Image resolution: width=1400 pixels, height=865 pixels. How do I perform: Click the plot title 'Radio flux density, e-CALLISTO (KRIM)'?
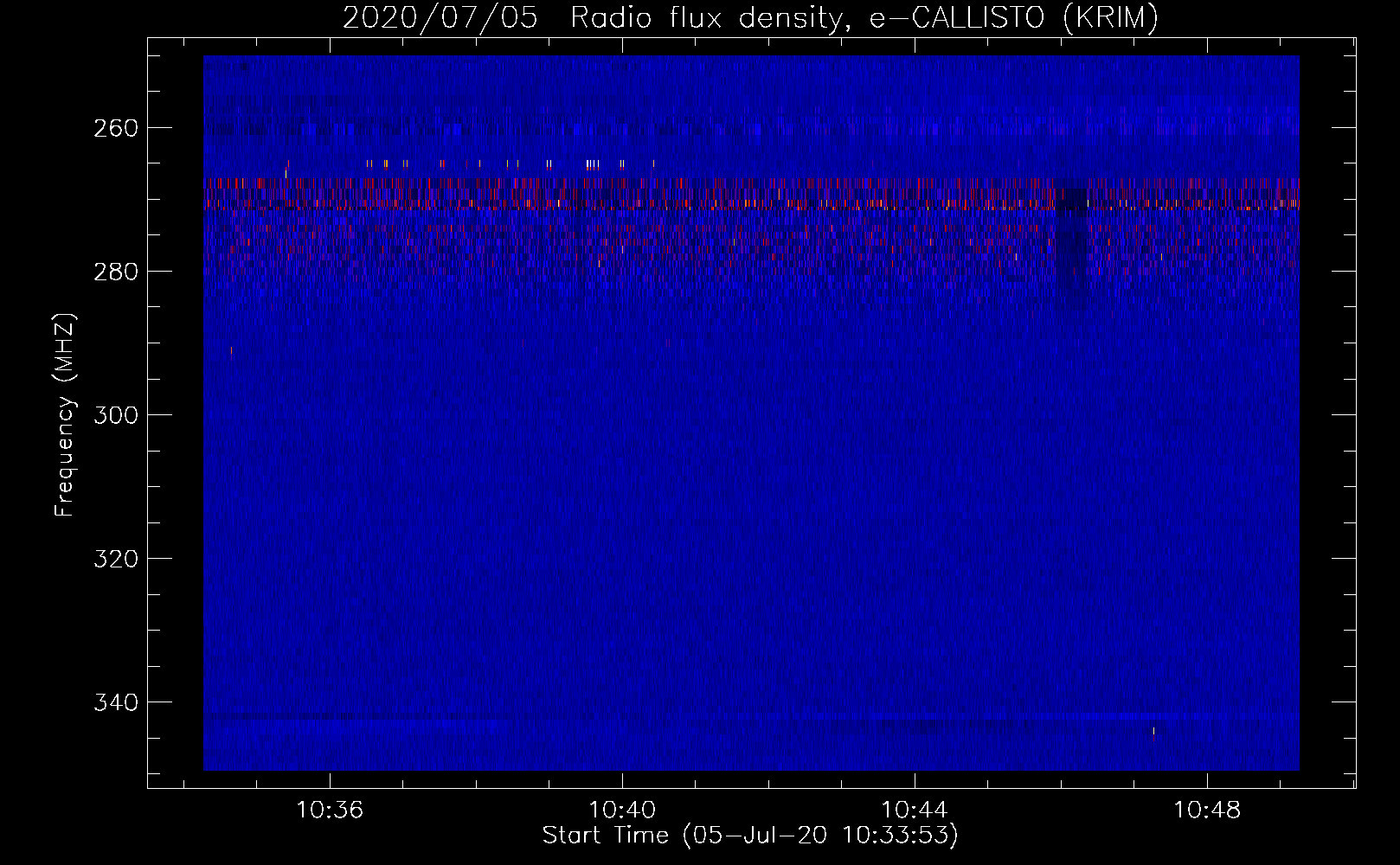[864, 18]
